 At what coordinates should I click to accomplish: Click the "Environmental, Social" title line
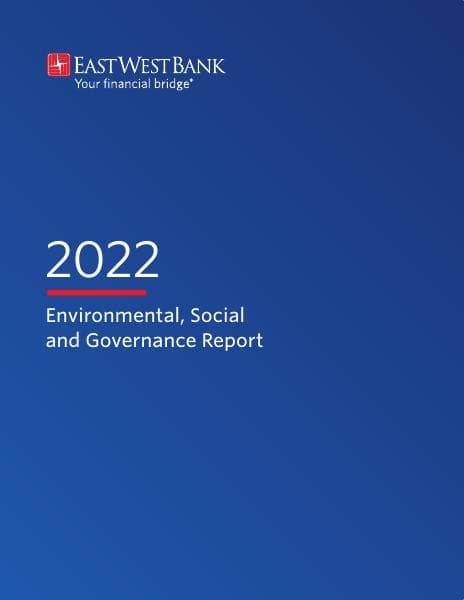click(x=145, y=316)
